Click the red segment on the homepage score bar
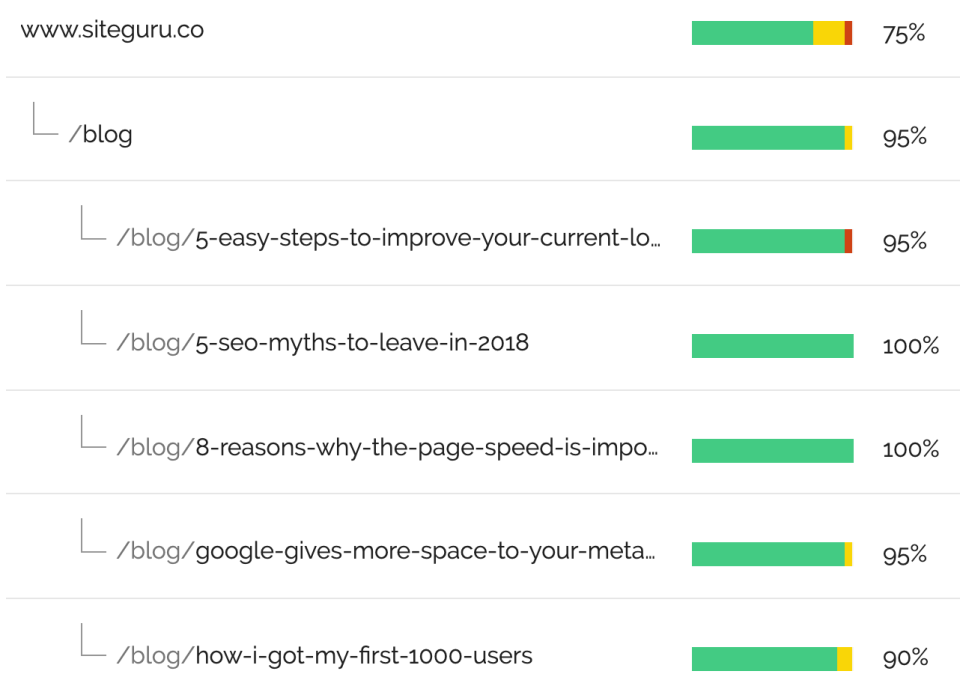Screen dimensions: 960x695 [x=849, y=32]
